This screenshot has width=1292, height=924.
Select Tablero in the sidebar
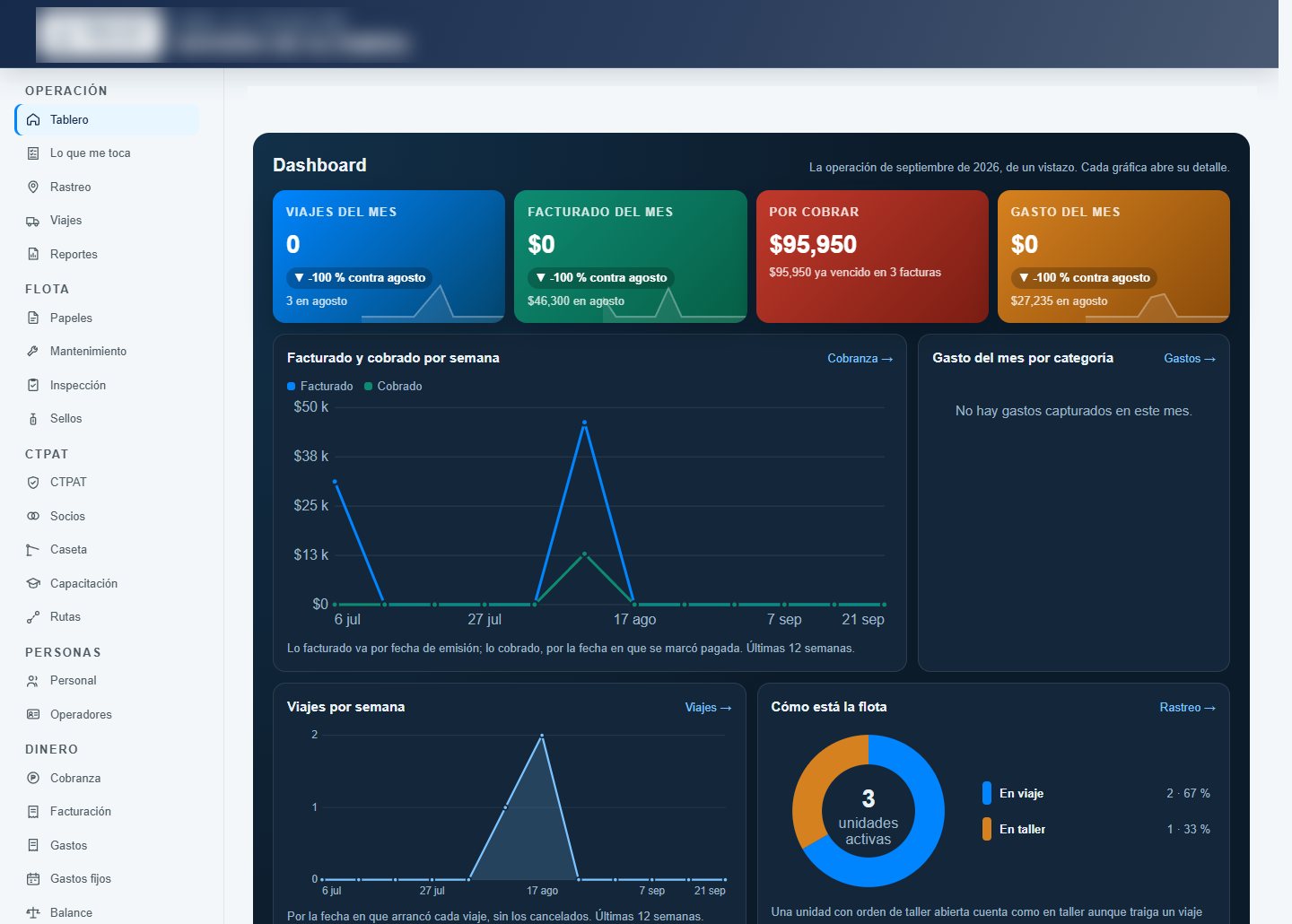click(107, 119)
